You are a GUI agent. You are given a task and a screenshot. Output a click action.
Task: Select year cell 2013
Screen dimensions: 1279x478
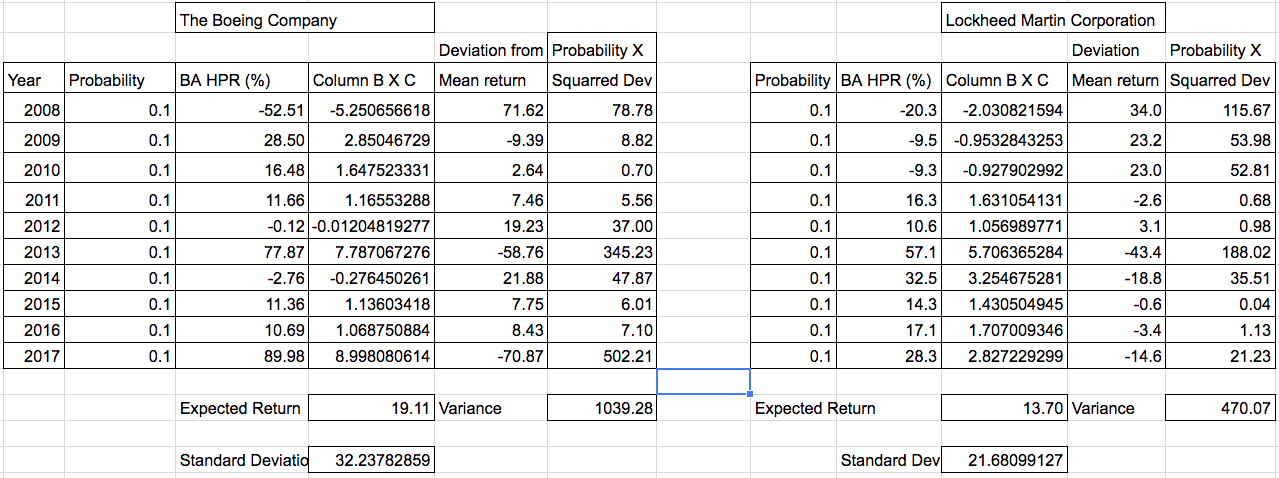(33, 252)
